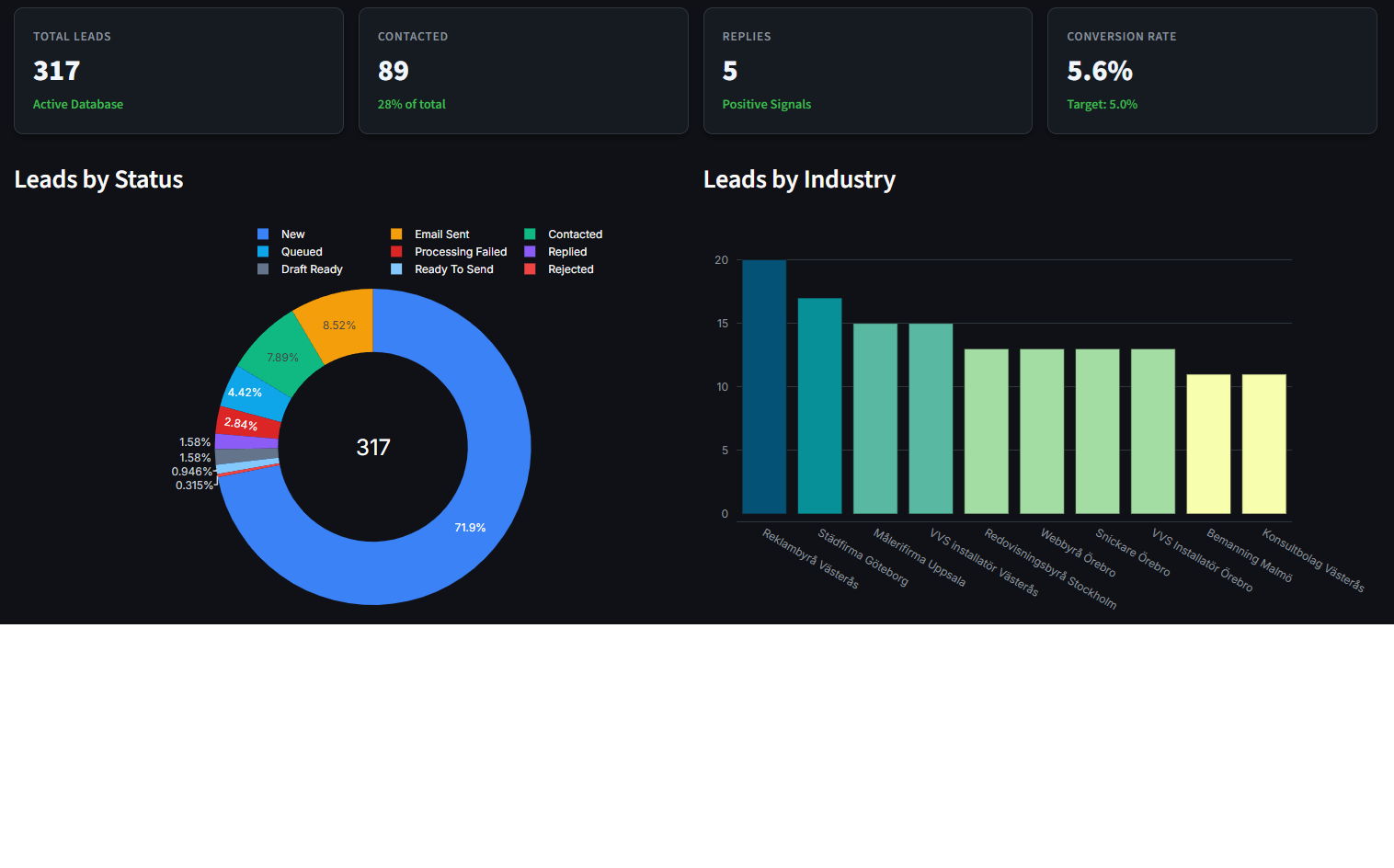Select the New legend color marker
Image resolution: width=1394 pixels, height=868 pixels.
[264, 234]
